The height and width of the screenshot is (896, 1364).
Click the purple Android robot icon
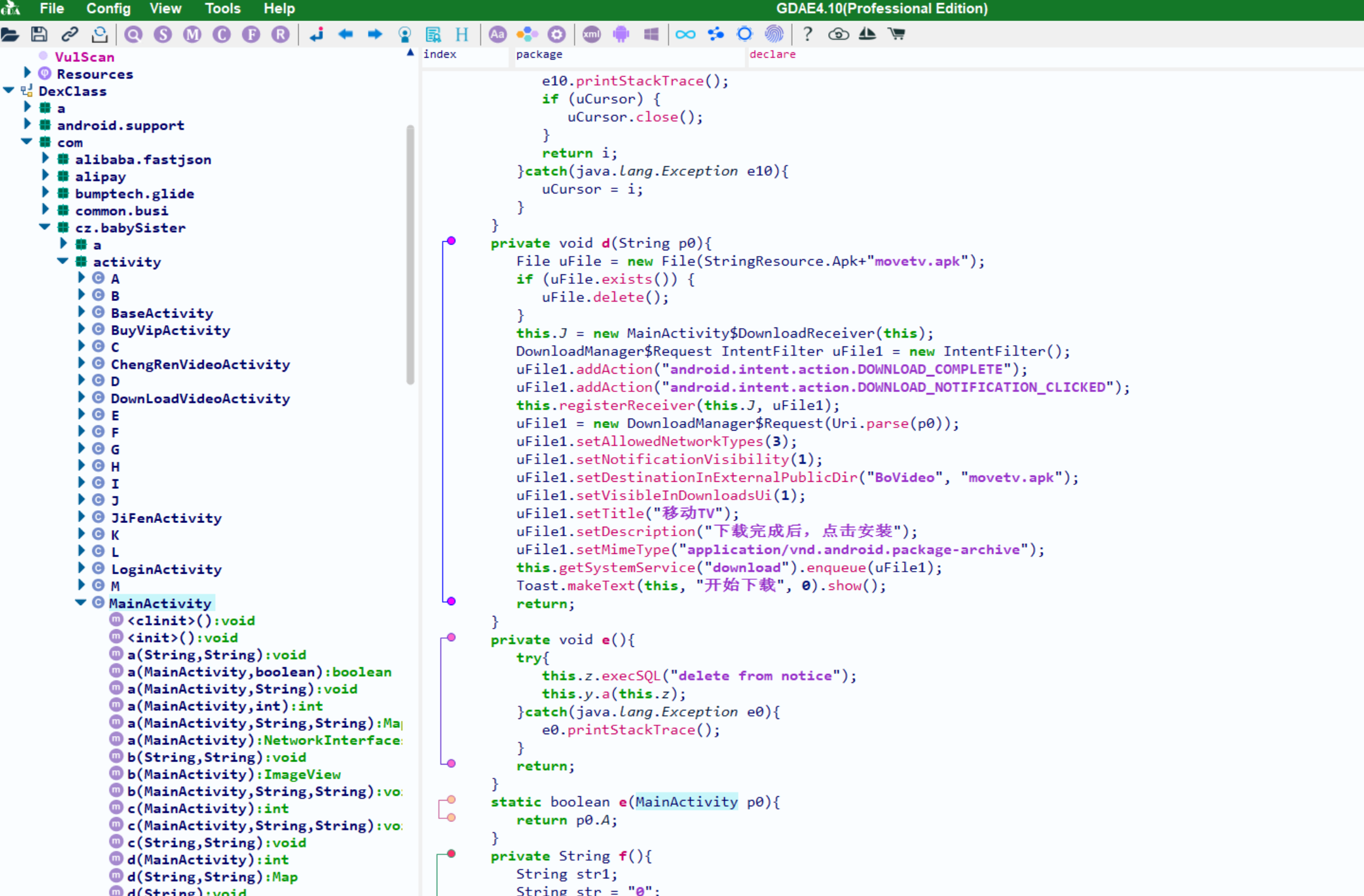point(621,34)
